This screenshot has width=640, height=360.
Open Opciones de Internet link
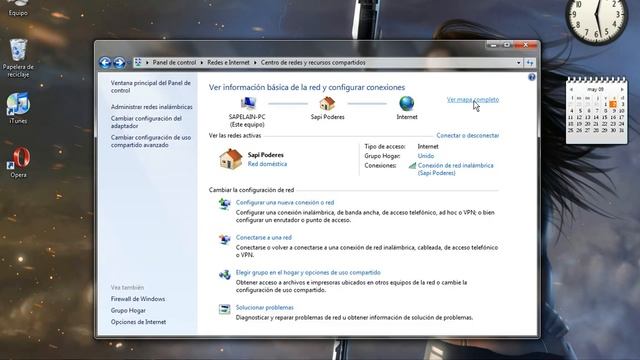138,322
